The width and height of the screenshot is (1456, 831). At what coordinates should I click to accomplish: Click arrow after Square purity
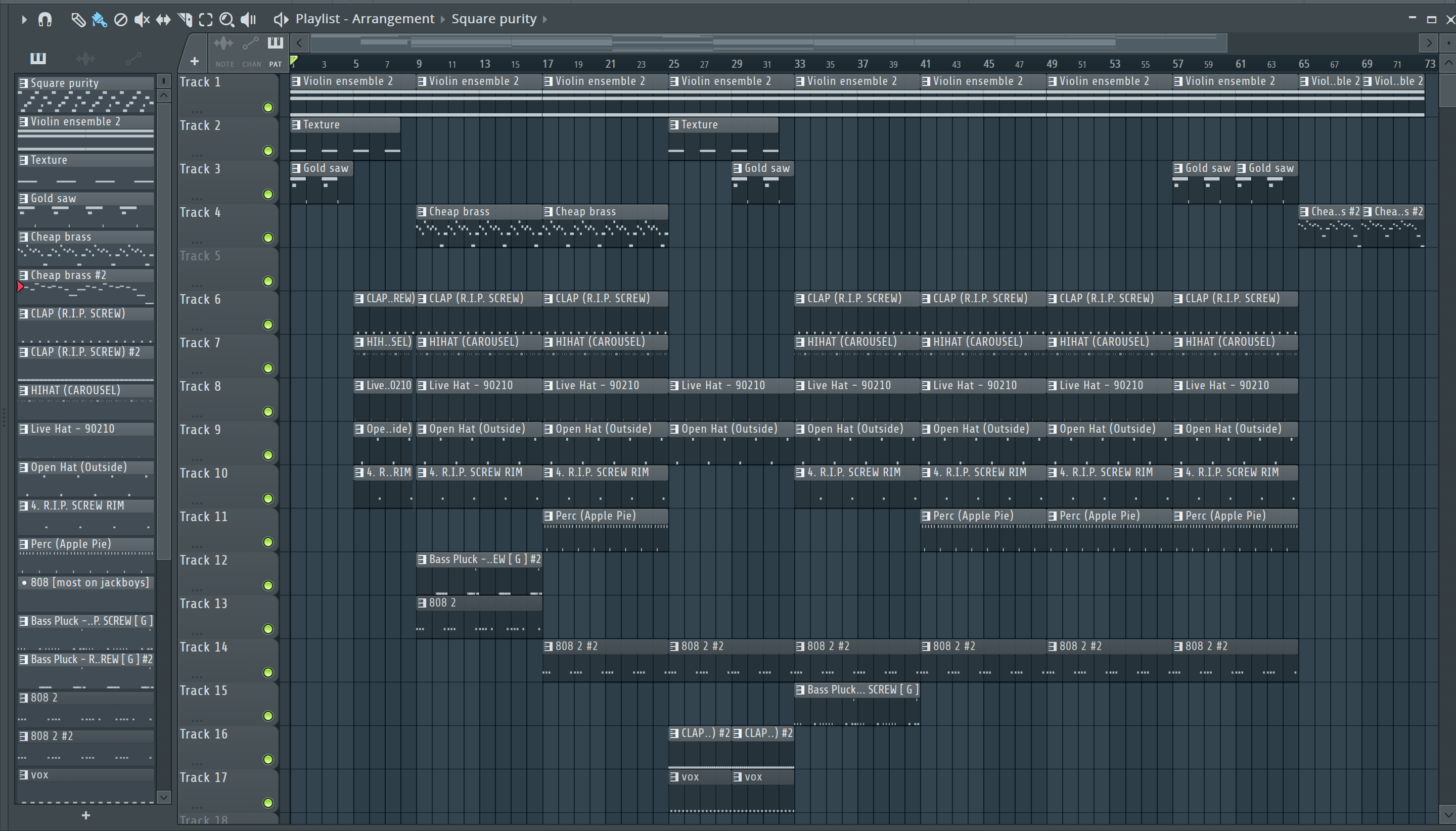[545, 19]
